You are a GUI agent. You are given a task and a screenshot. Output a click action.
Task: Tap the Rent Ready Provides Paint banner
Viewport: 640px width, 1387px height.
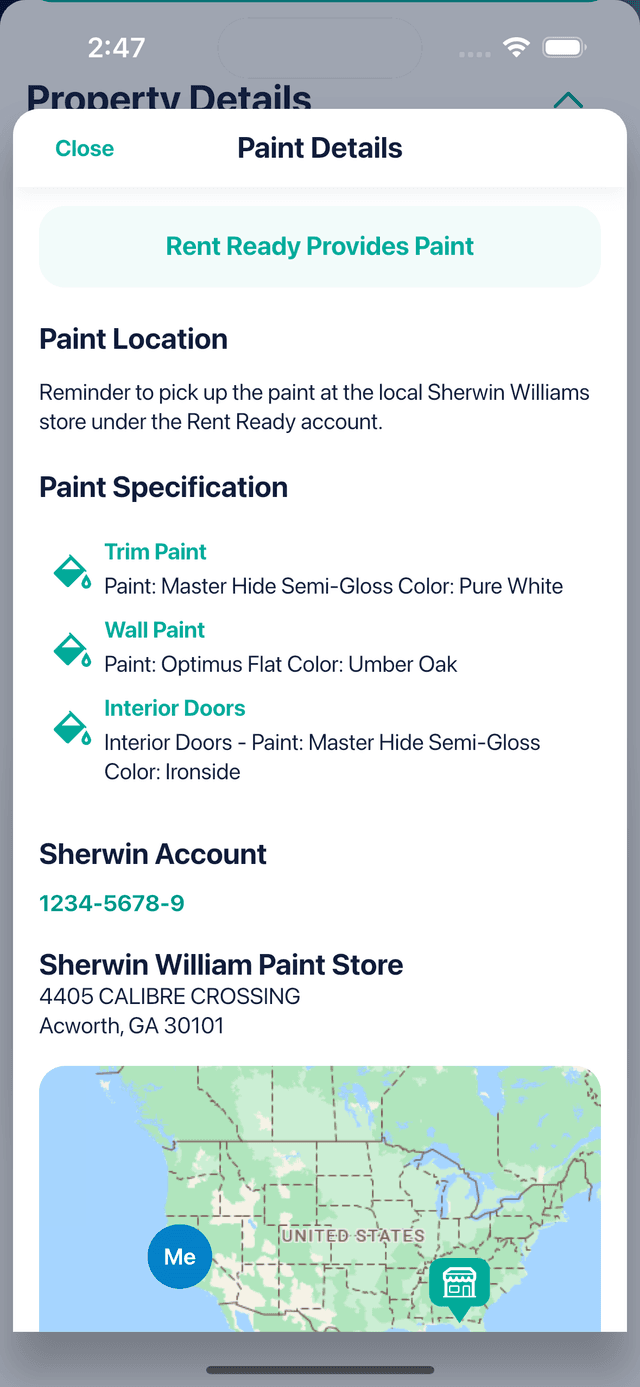(319, 246)
